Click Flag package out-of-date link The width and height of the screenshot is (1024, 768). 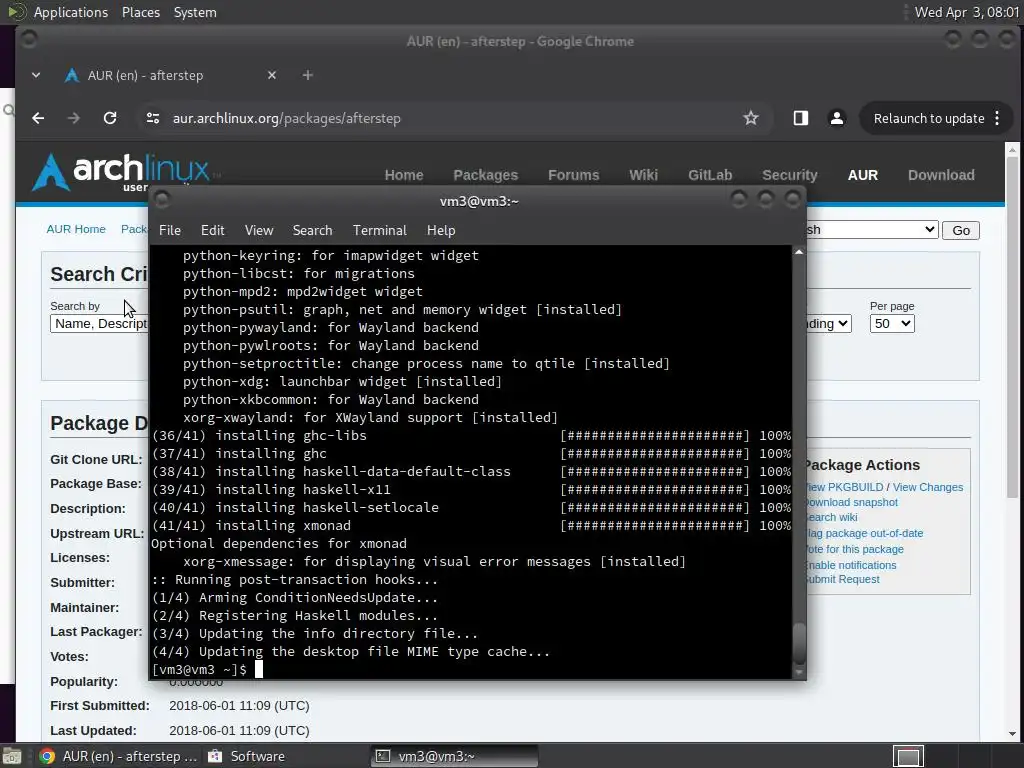pos(865,534)
